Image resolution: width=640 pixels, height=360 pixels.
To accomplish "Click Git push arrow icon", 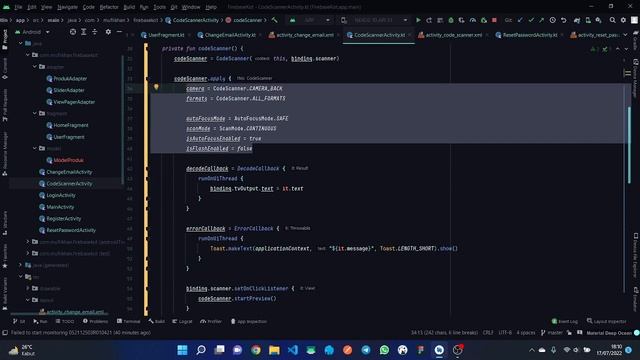I will tap(541, 20).
